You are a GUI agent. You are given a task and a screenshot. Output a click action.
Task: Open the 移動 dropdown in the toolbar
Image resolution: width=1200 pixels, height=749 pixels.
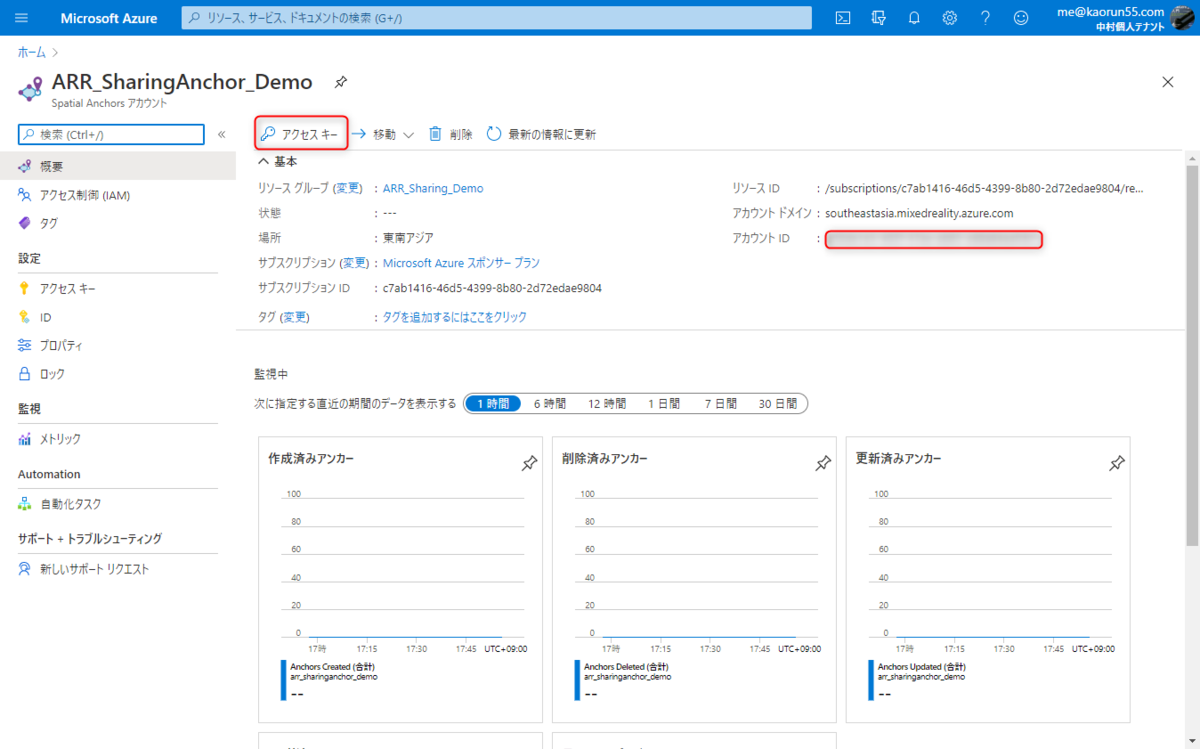(x=383, y=134)
